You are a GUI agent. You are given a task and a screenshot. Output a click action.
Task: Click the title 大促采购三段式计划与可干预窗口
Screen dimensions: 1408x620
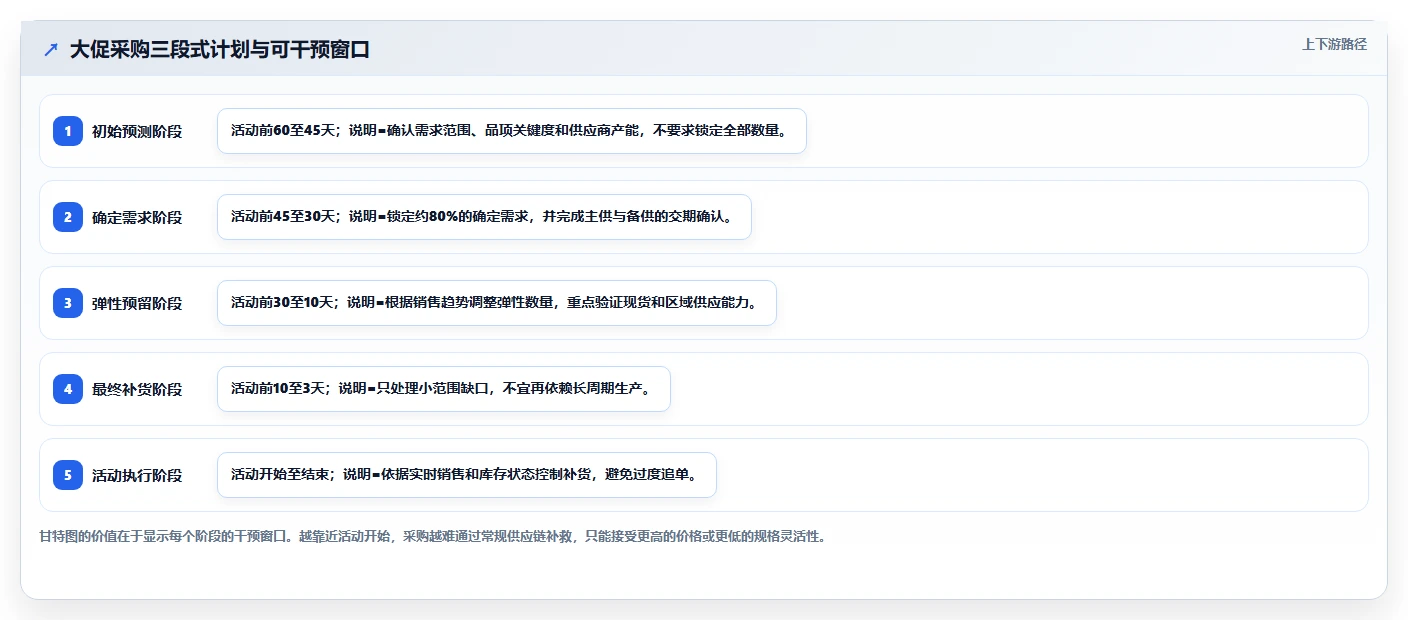point(220,50)
